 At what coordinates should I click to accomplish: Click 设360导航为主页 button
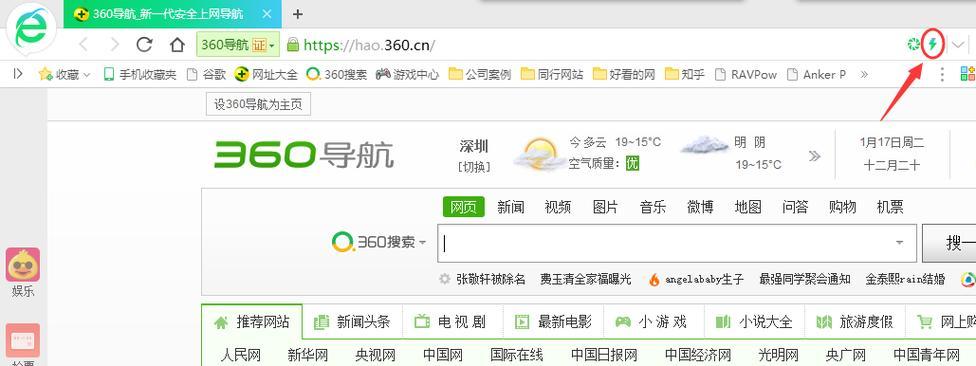[258, 105]
